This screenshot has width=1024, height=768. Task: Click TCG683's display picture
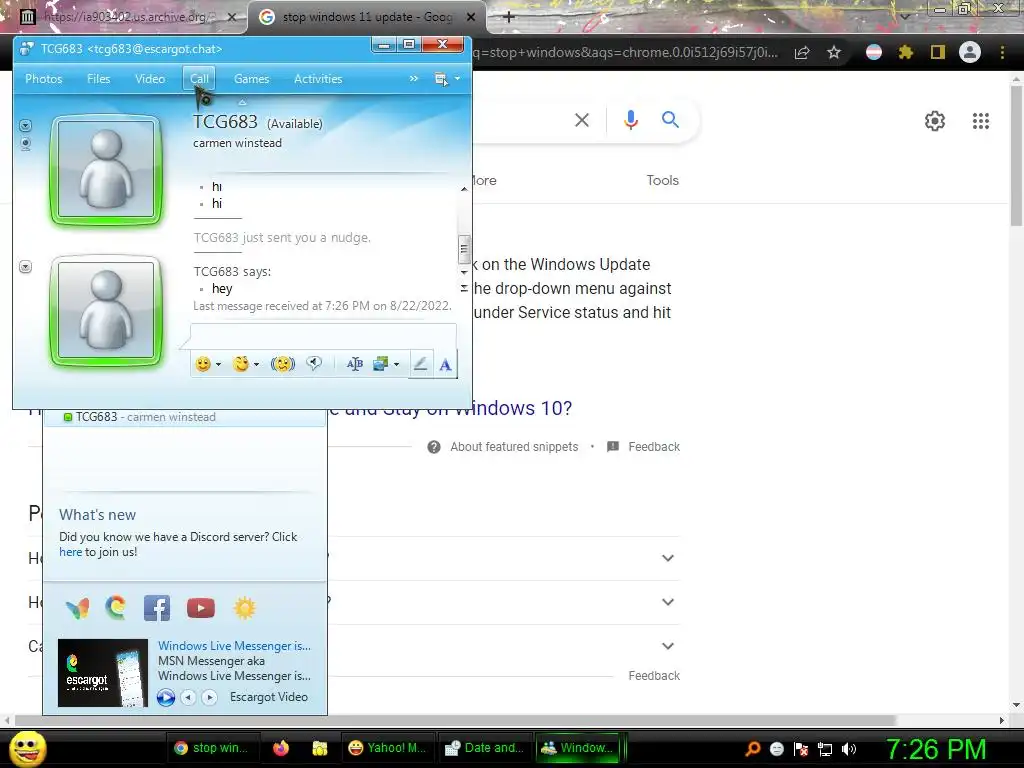point(106,170)
